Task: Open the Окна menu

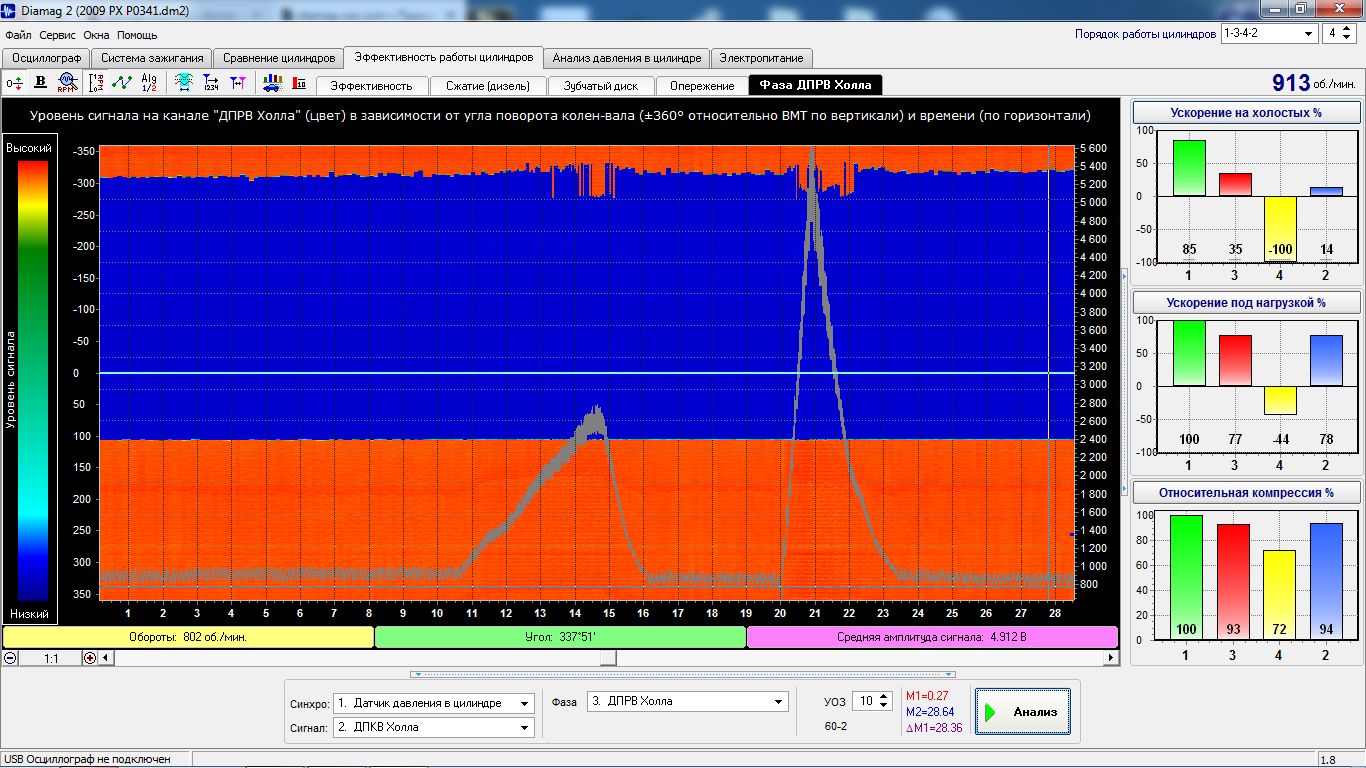Action: click(97, 35)
